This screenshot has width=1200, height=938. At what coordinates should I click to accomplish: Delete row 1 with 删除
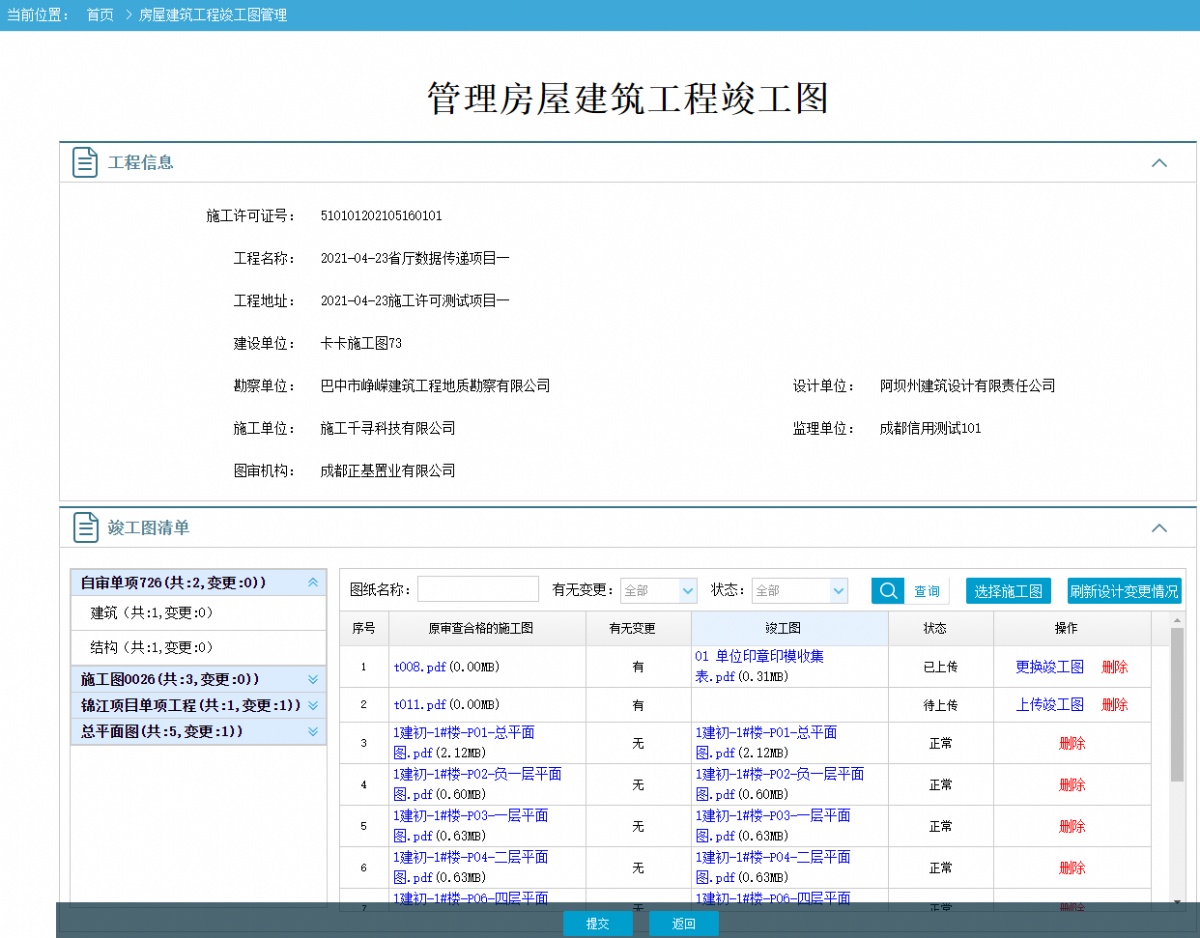click(x=1115, y=667)
